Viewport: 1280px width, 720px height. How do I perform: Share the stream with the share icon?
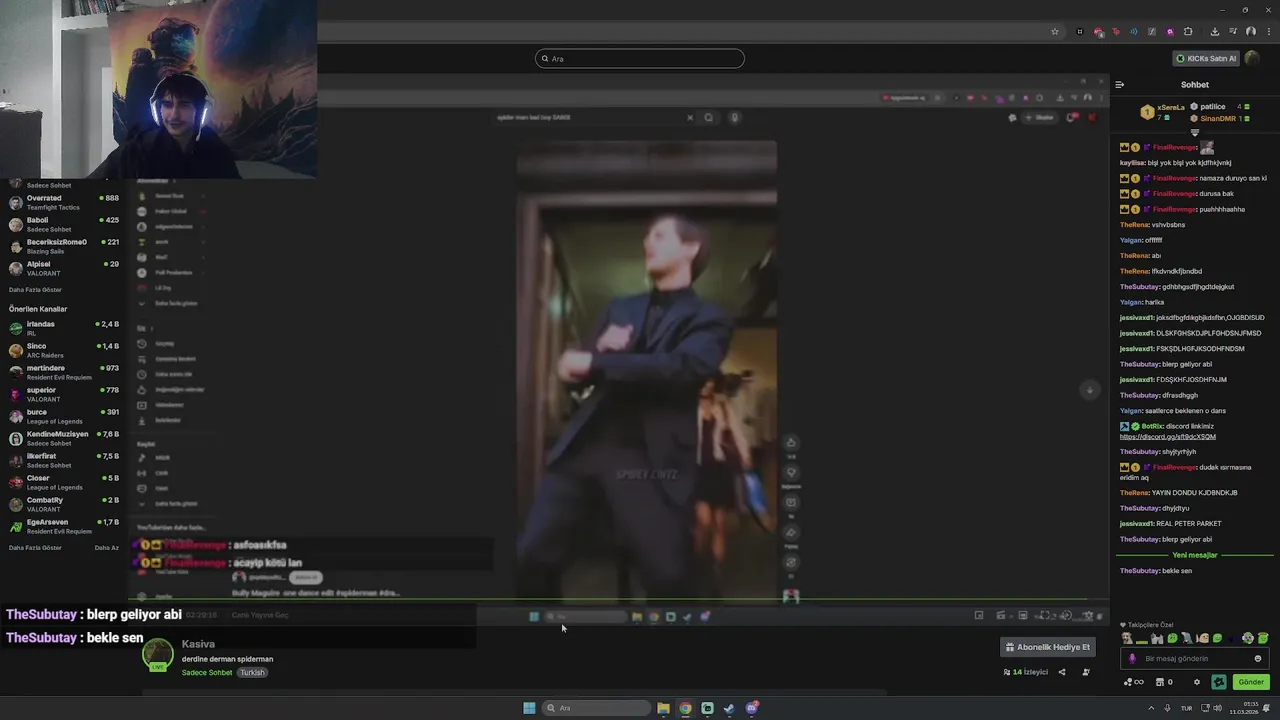[x=1062, y=672]
